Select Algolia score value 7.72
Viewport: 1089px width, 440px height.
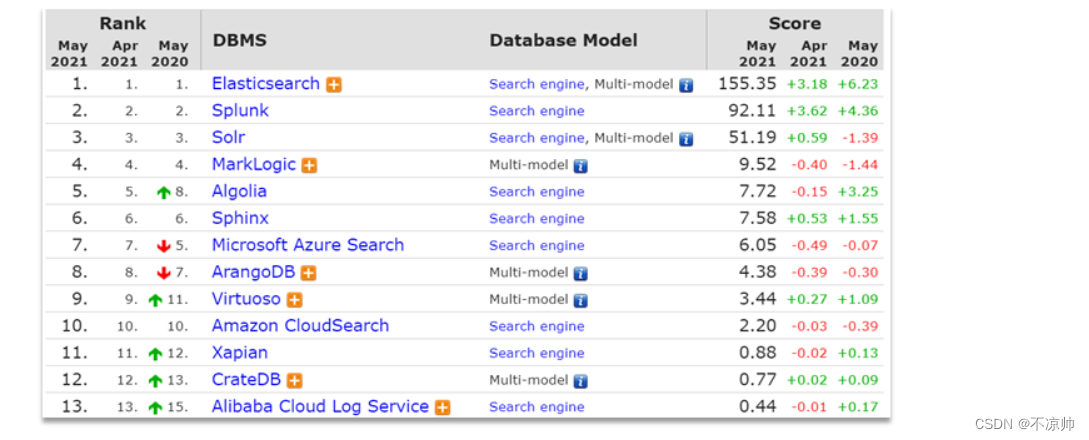coord(758,192)
